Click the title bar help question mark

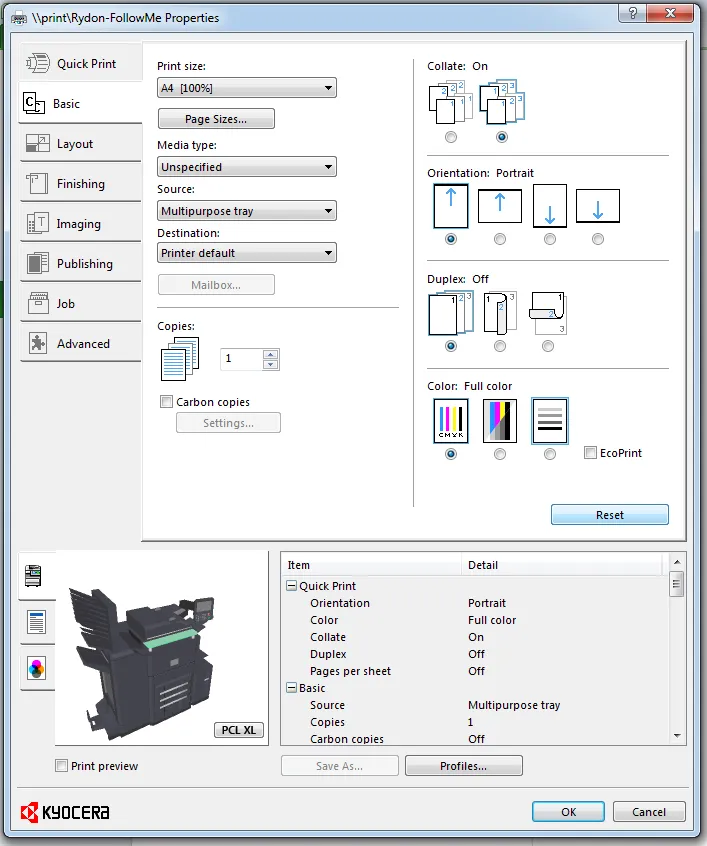[633, 13]
